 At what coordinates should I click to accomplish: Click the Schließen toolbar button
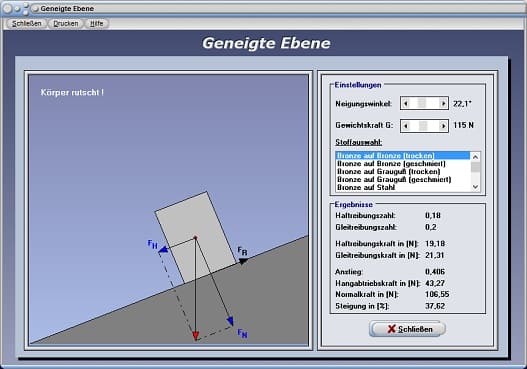coord(27,24)
